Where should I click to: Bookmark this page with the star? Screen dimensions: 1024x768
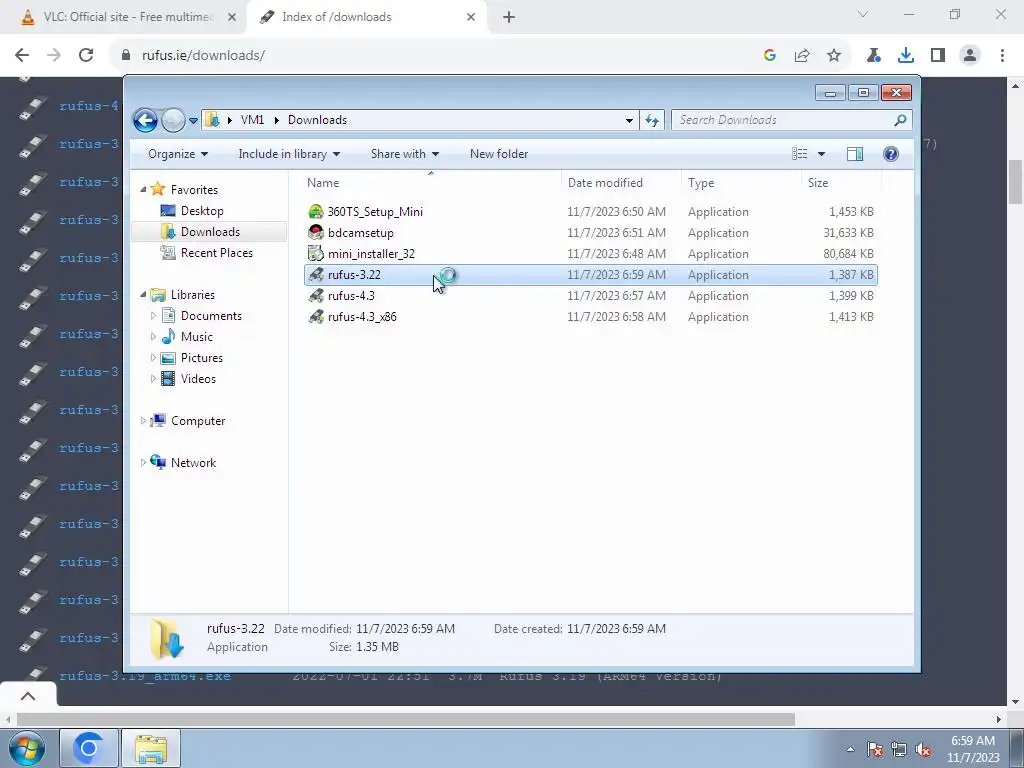pyautogui.click(x=834, y=56)
